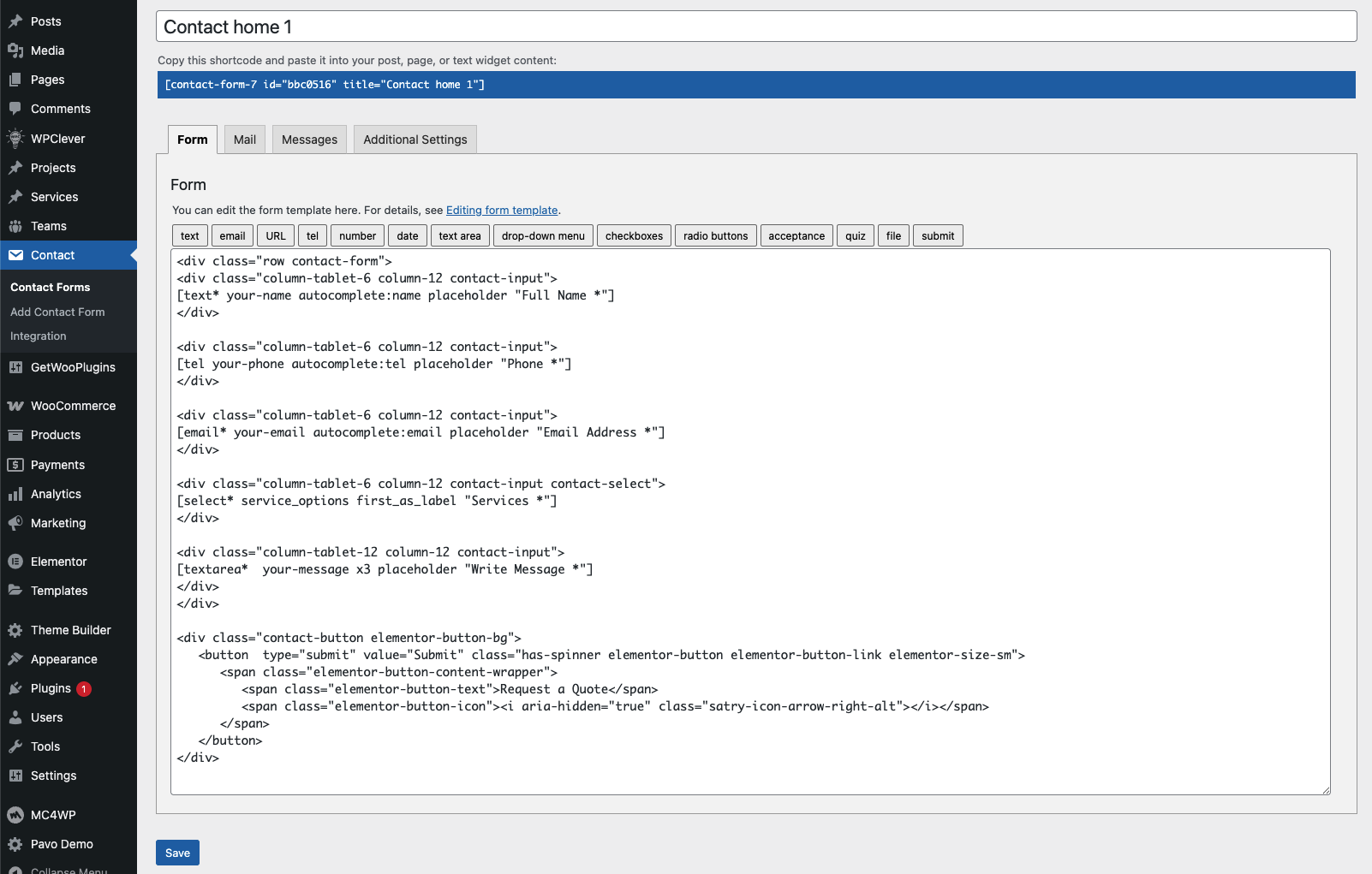Open the Plugins menu icon

[x=15, y=688]
